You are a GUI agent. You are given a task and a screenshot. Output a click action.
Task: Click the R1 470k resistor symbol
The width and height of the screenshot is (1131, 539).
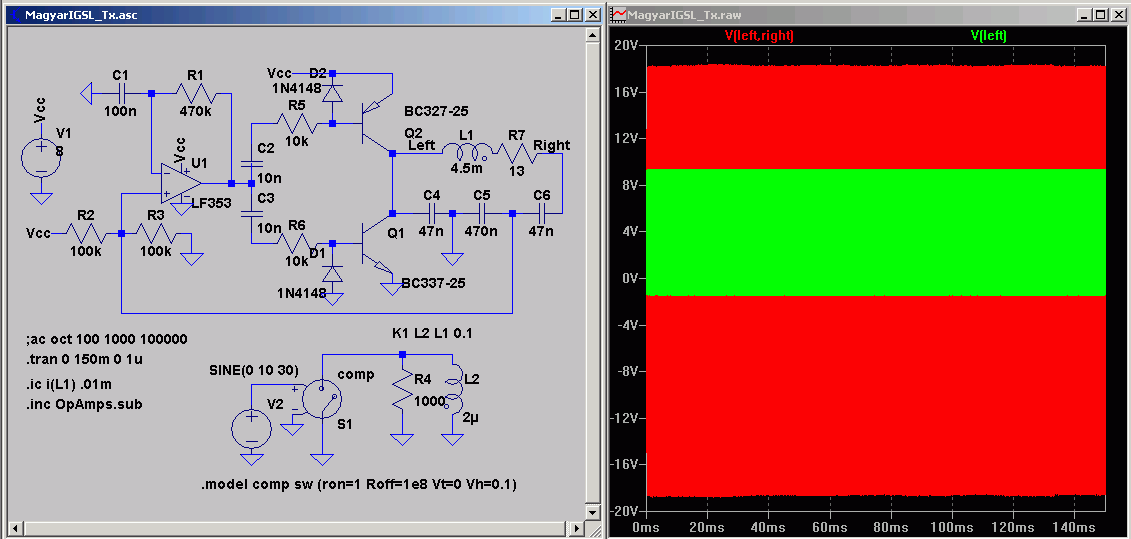(196, 93)
